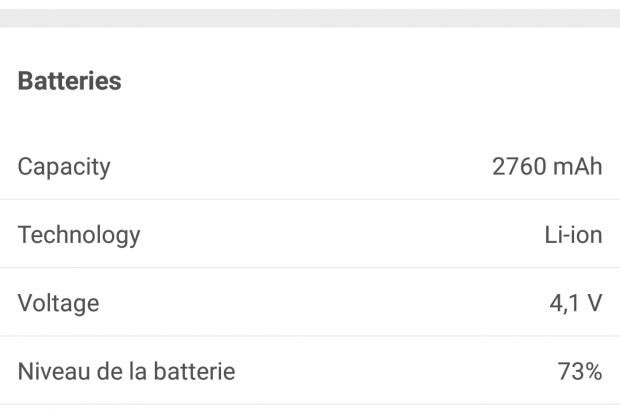Click blank middle of the Technology row

click(x=310, y=236)
